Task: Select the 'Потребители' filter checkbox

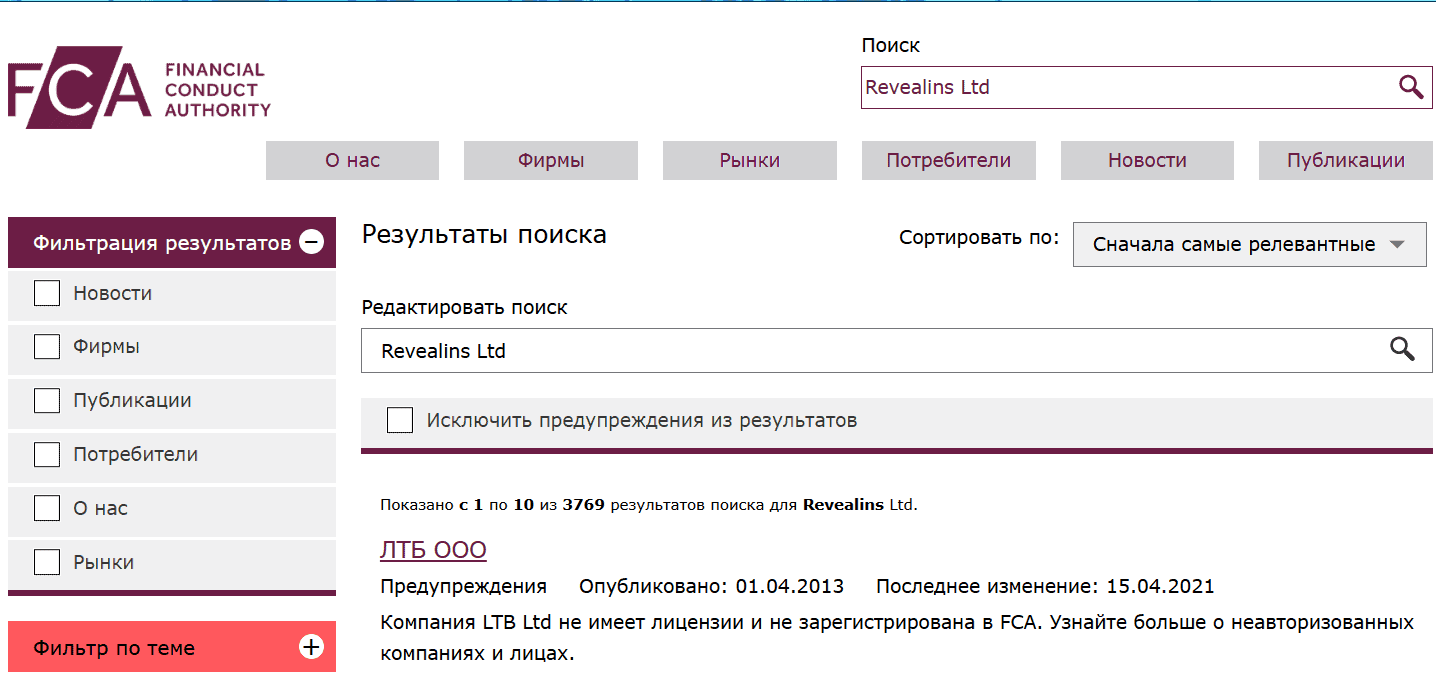Action: (46, 453)
